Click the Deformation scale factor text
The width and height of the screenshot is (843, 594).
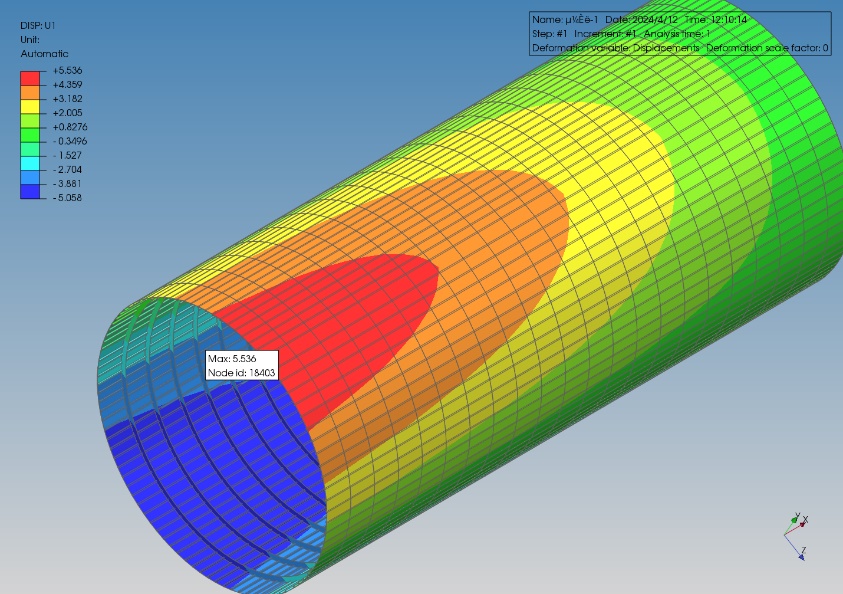(766, 48)
